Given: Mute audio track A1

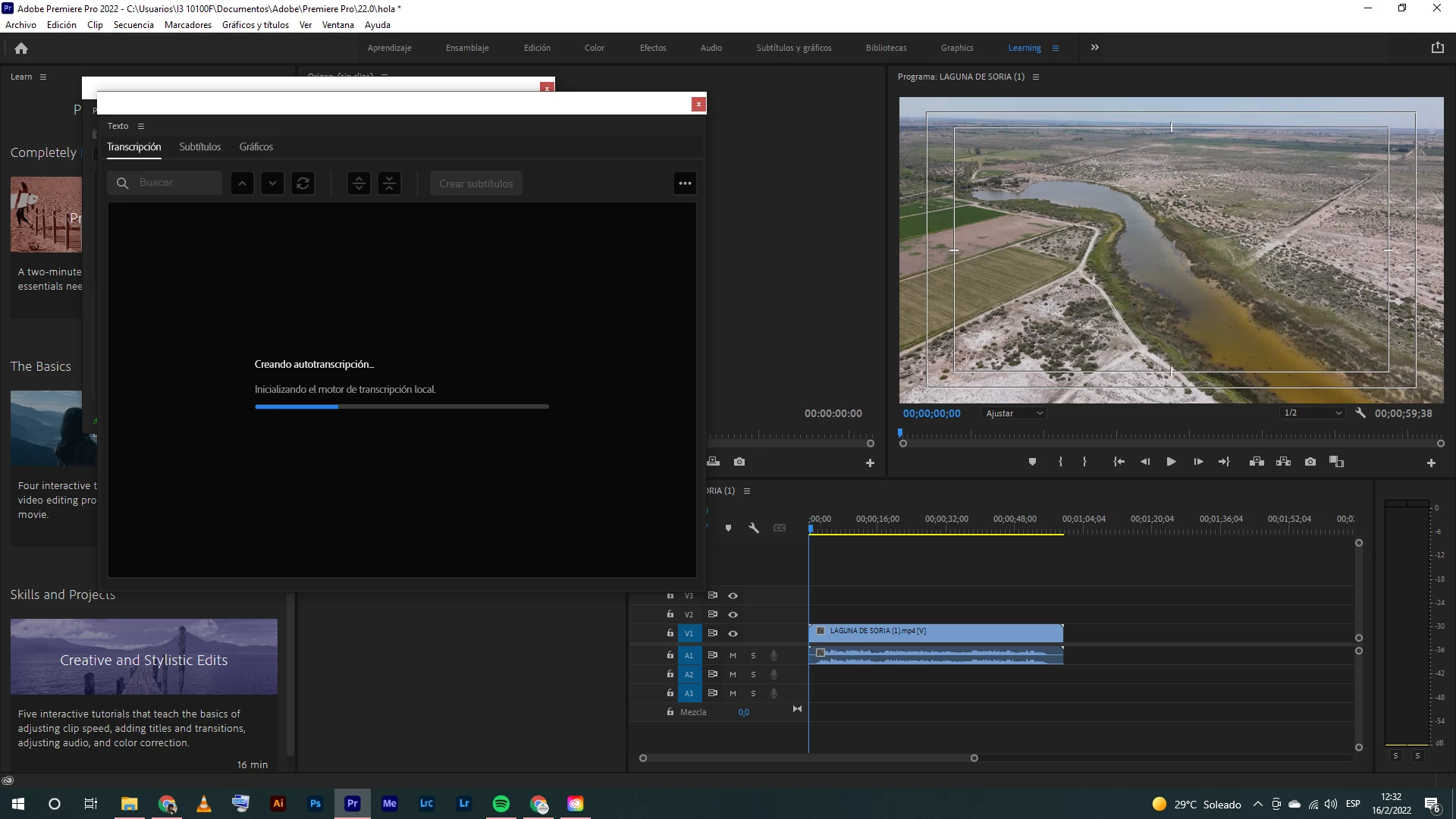Looking at the screenshot, I should (x=733, y=655).
